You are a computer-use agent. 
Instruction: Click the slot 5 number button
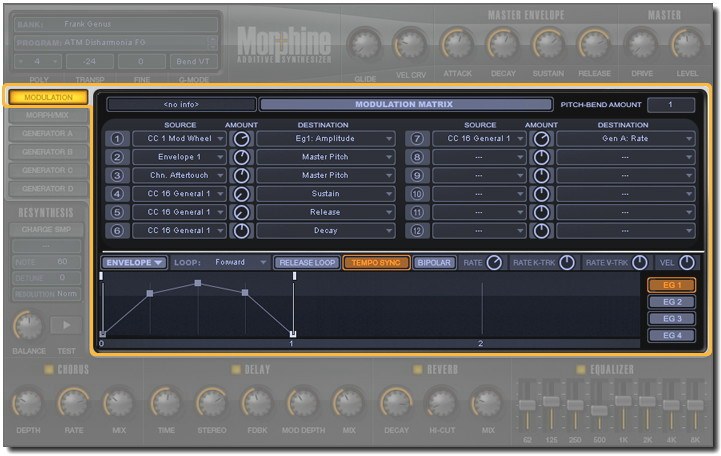(x=117, y=212)
